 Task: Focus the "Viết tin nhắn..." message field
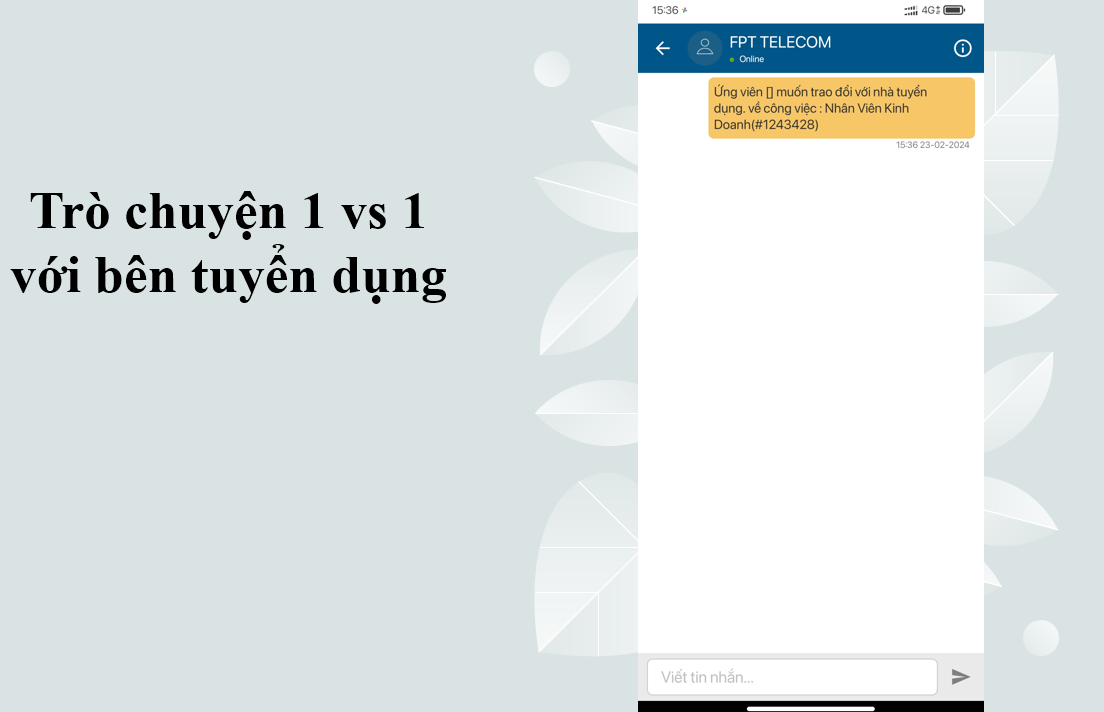tap(792, 677)
